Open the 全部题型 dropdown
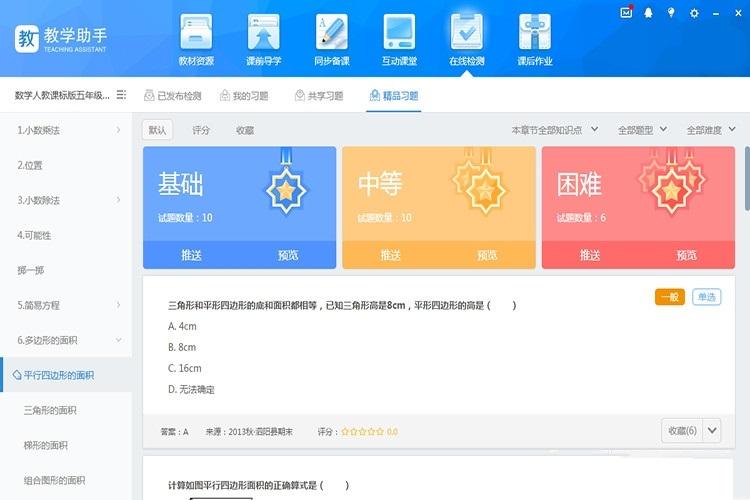The height and width of the screenshot is (500, 750). tap(642, 130)
